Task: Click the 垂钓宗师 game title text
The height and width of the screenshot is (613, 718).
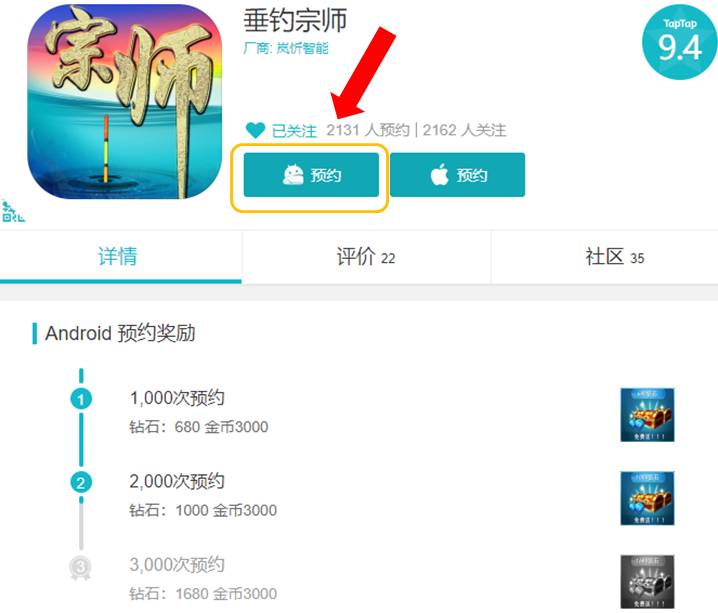Action: [x=295, y=21]
